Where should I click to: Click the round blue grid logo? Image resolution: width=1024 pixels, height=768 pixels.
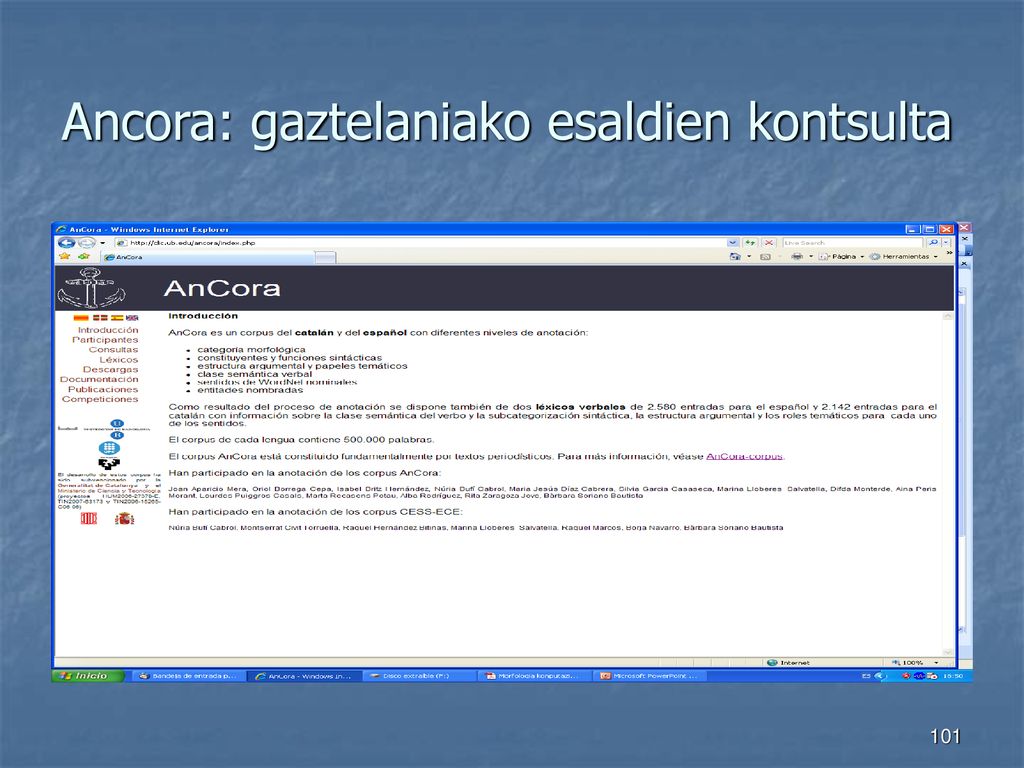coord(109,448)
